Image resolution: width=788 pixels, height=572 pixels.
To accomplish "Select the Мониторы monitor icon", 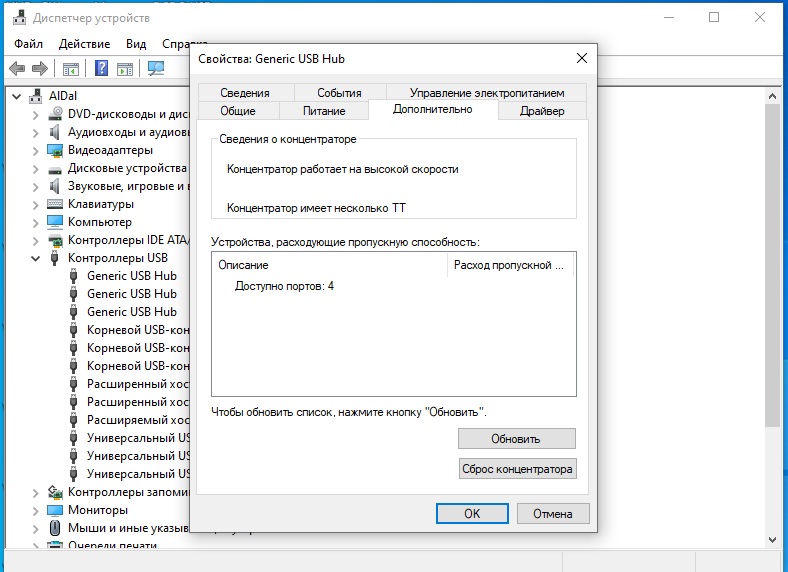I will coord(57,510).
